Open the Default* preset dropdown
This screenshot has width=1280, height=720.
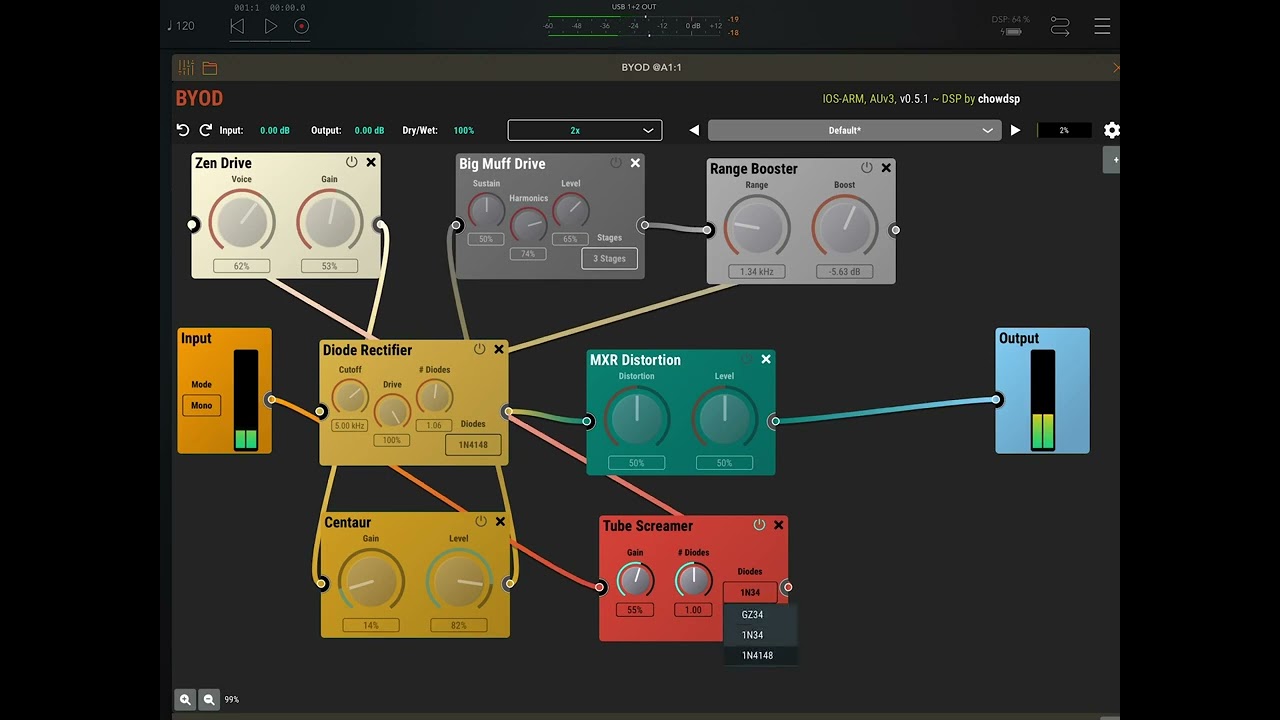click(855, 130)
